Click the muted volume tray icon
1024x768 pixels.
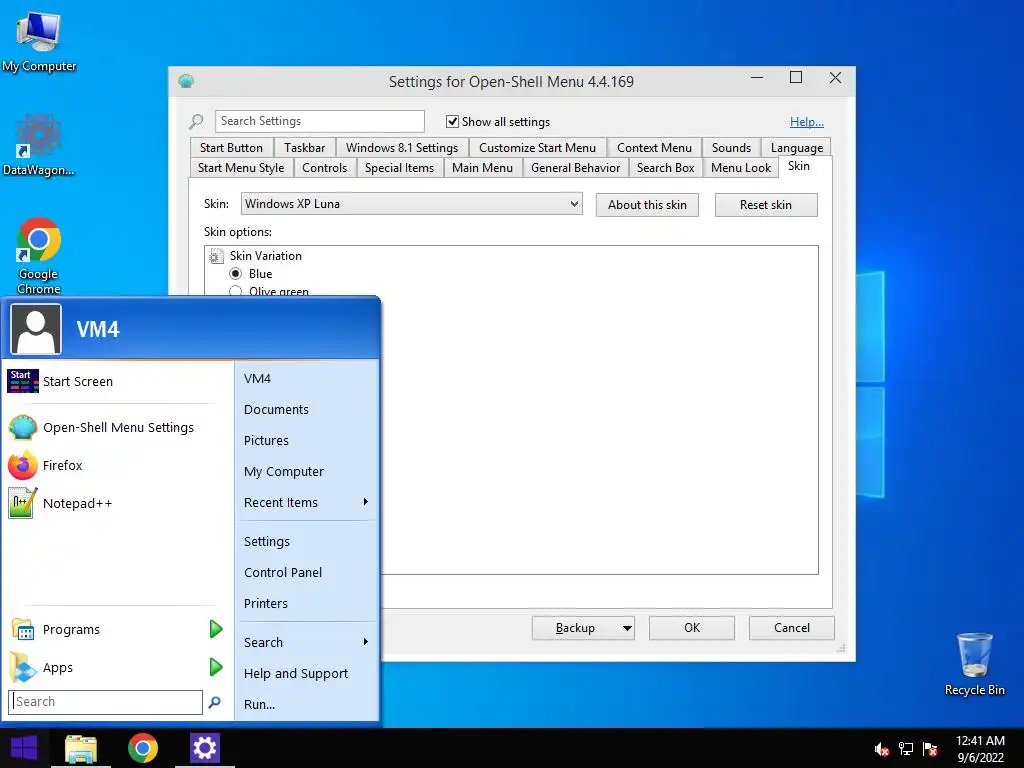point(882,749)
